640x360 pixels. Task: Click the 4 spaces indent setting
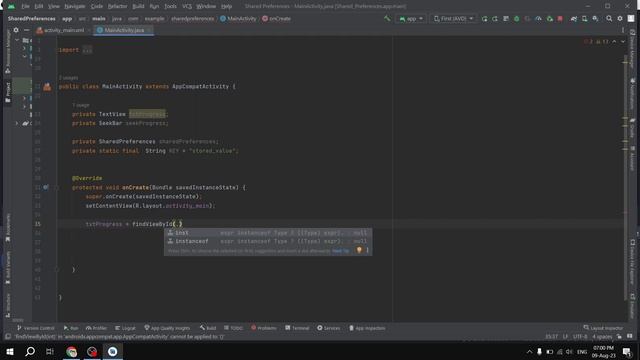(x=602, y=337)
